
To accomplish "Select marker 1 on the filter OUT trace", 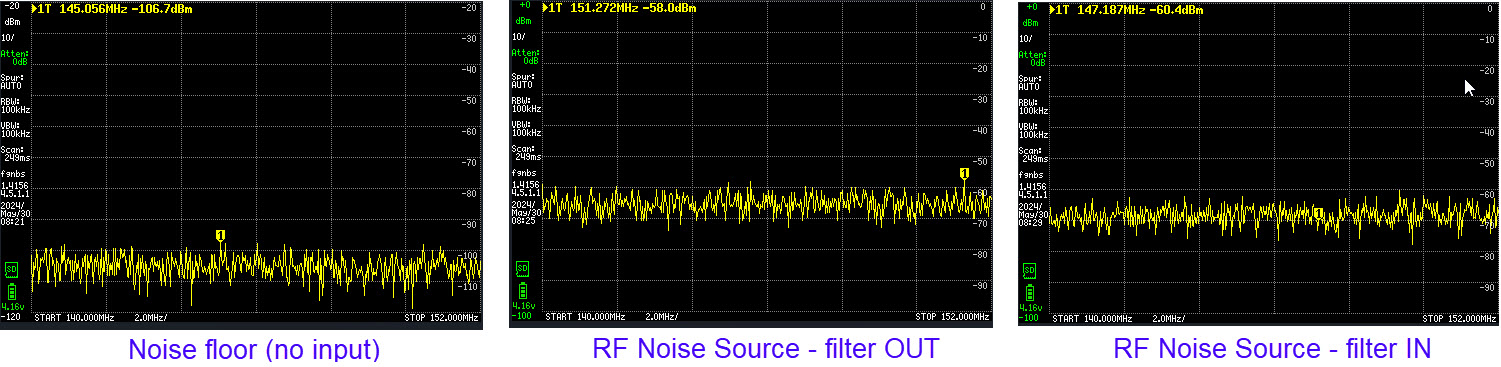I will tap(964, 174).
